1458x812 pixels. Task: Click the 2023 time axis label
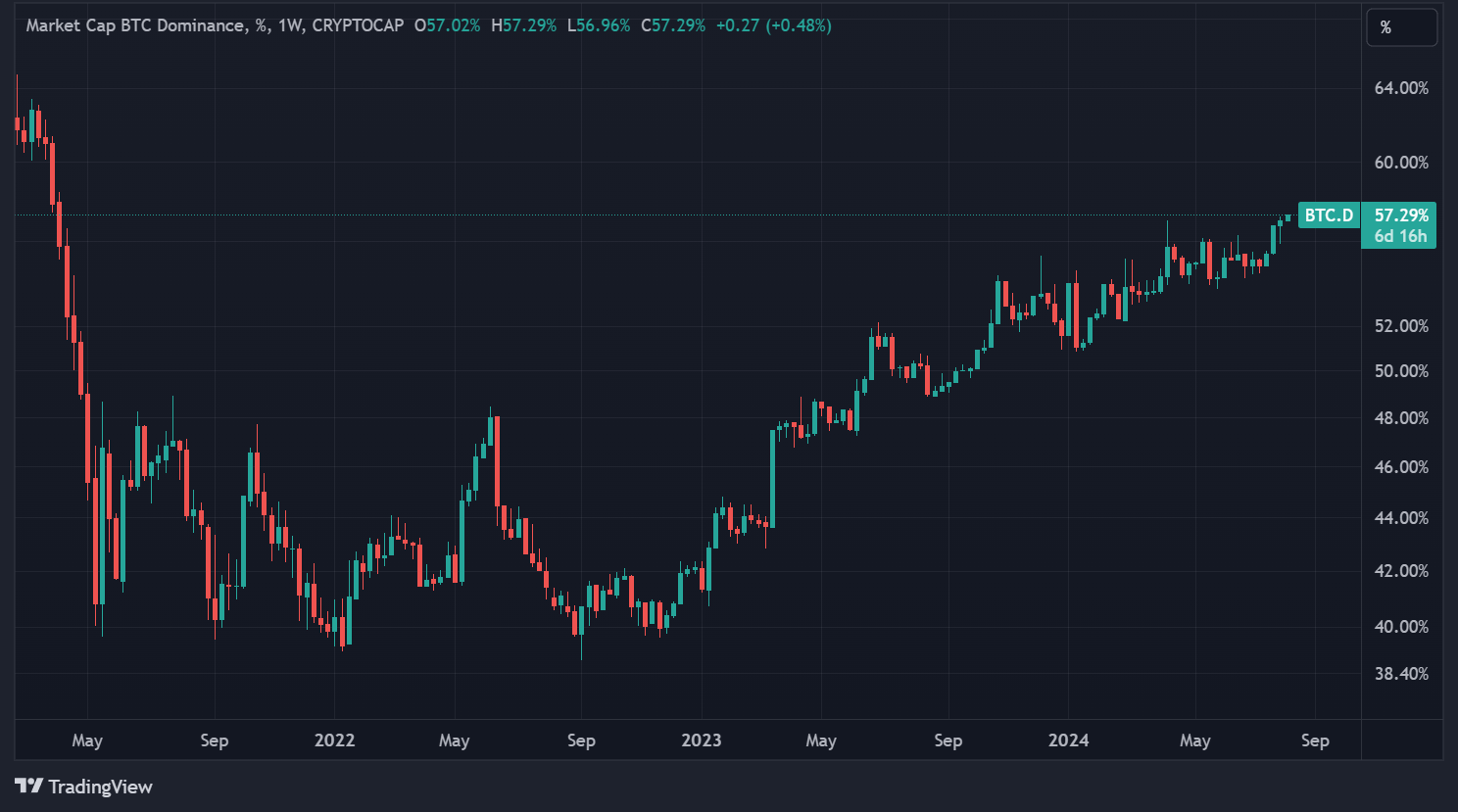[701, 740]
